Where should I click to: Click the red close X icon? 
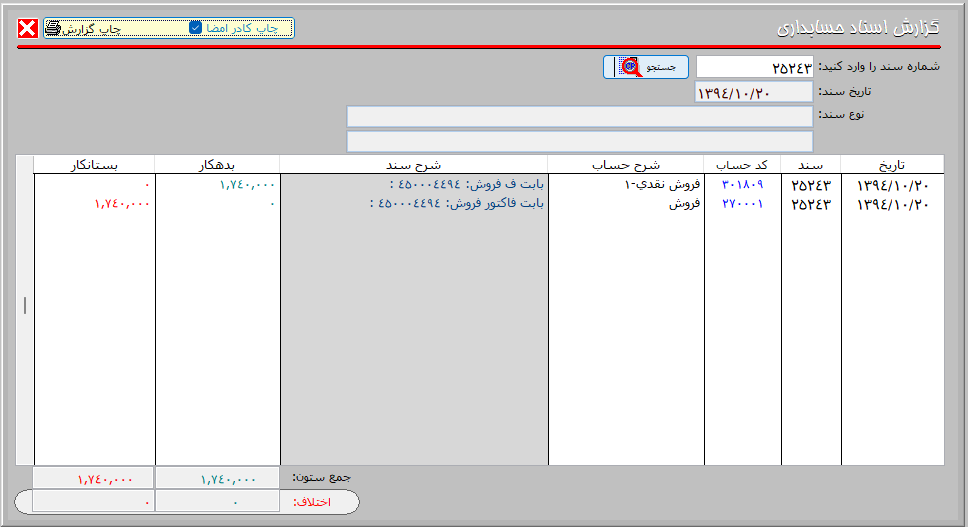[27, 28]
